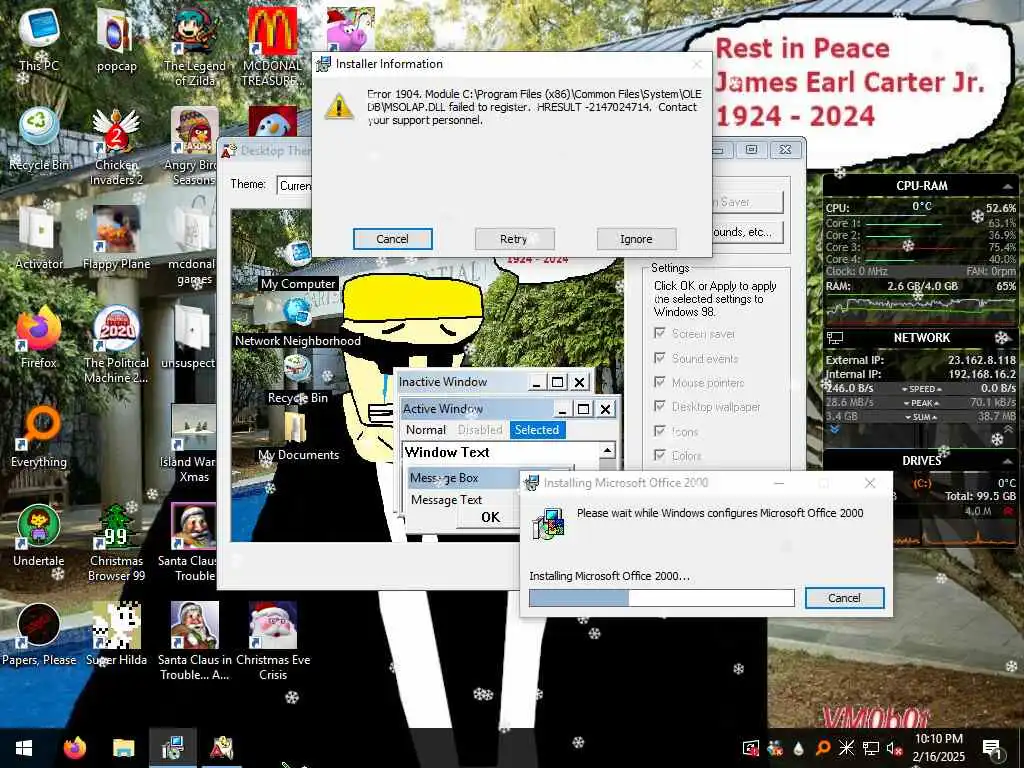The height and width of the screenshot is (768, 1024).
Task: Open Christmas Browser 99 icon
Action: point(116,541)
